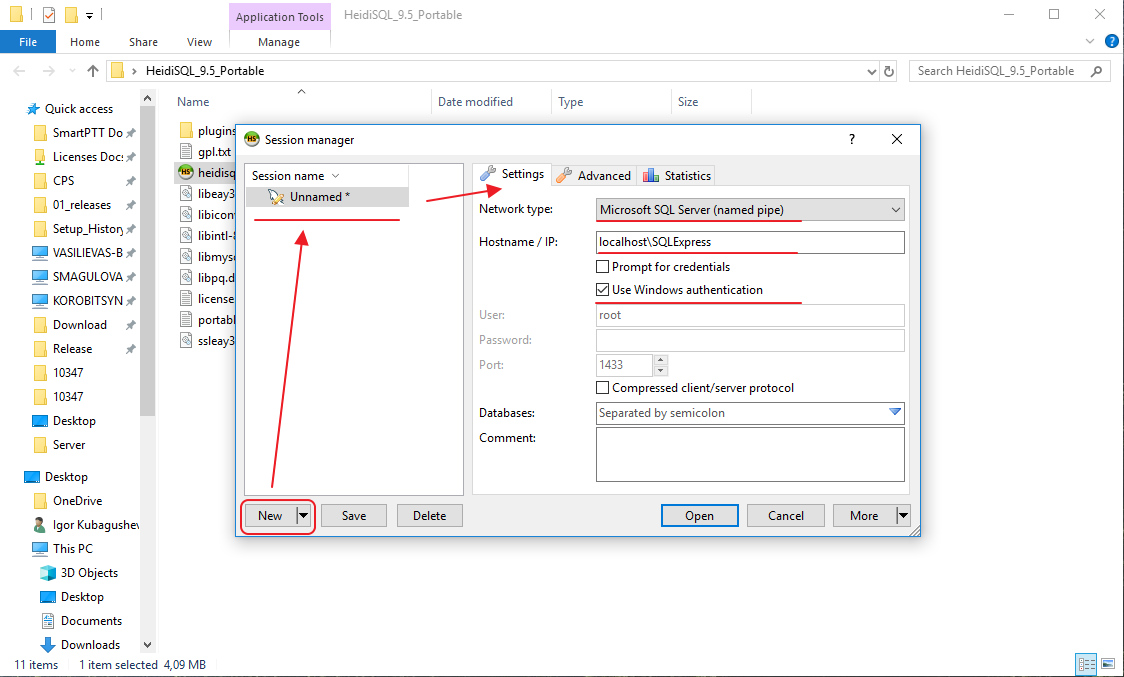Open the 01_releases folder
Screen dimensions: 1124x677
point(82,205)
